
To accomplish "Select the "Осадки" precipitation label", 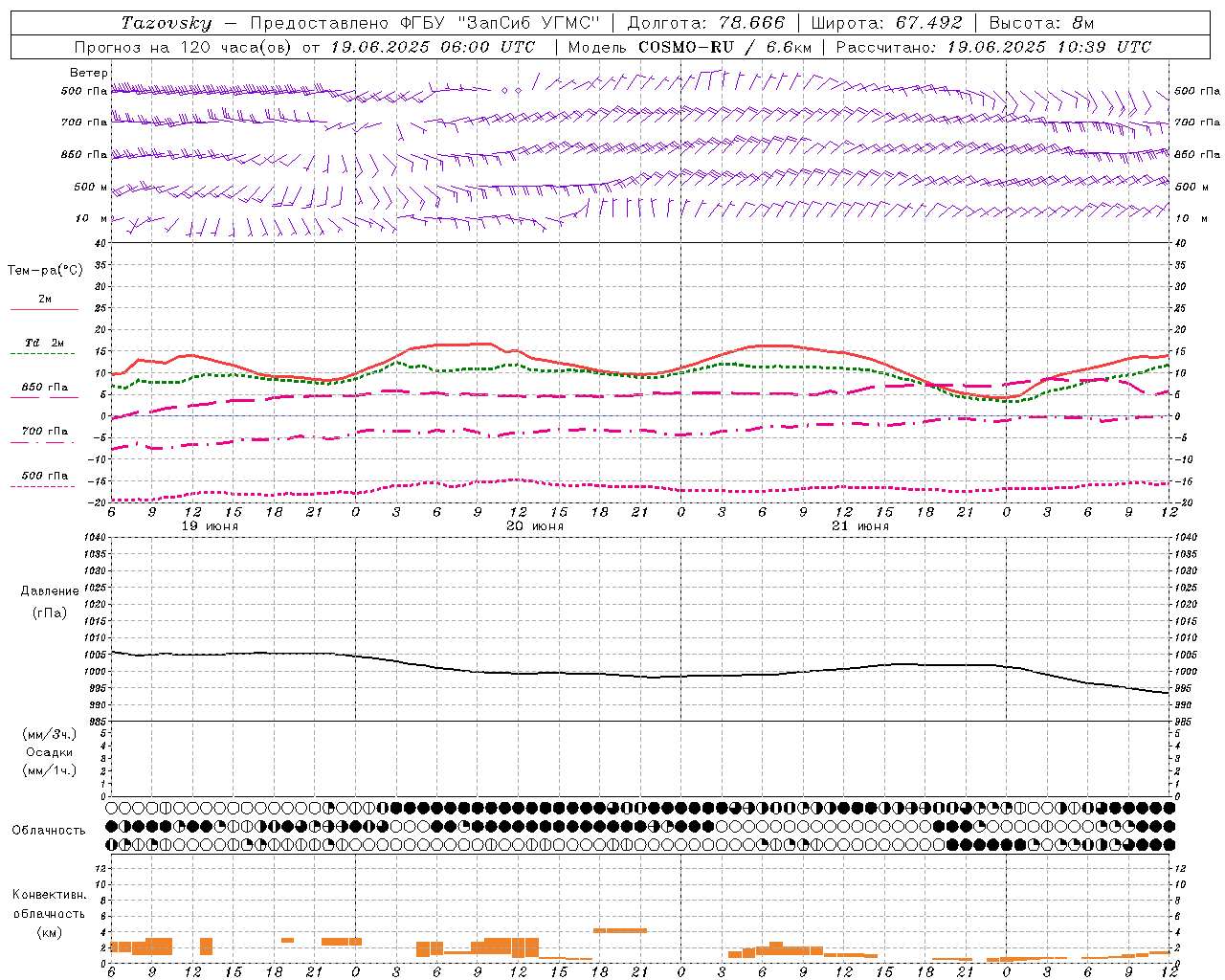I will tap(50, 752).
